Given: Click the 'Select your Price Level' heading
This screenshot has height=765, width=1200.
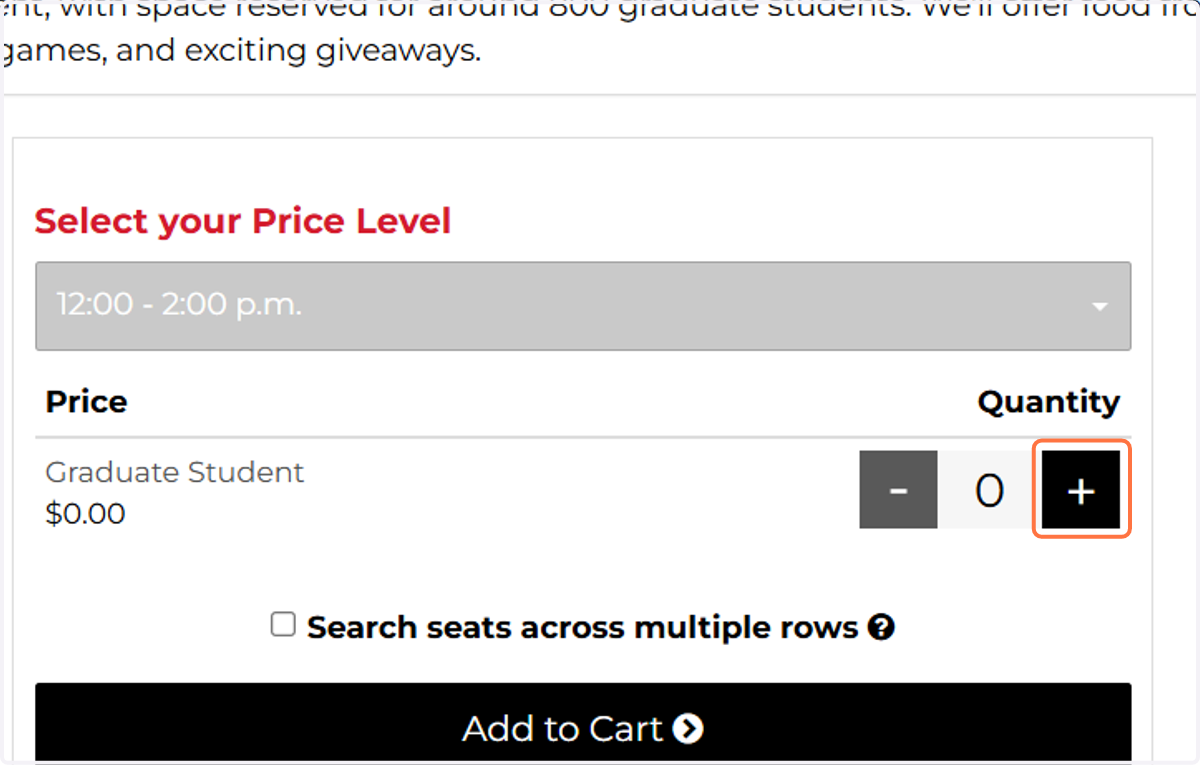Looking at the screenshot, I should [x=243, y=221].
